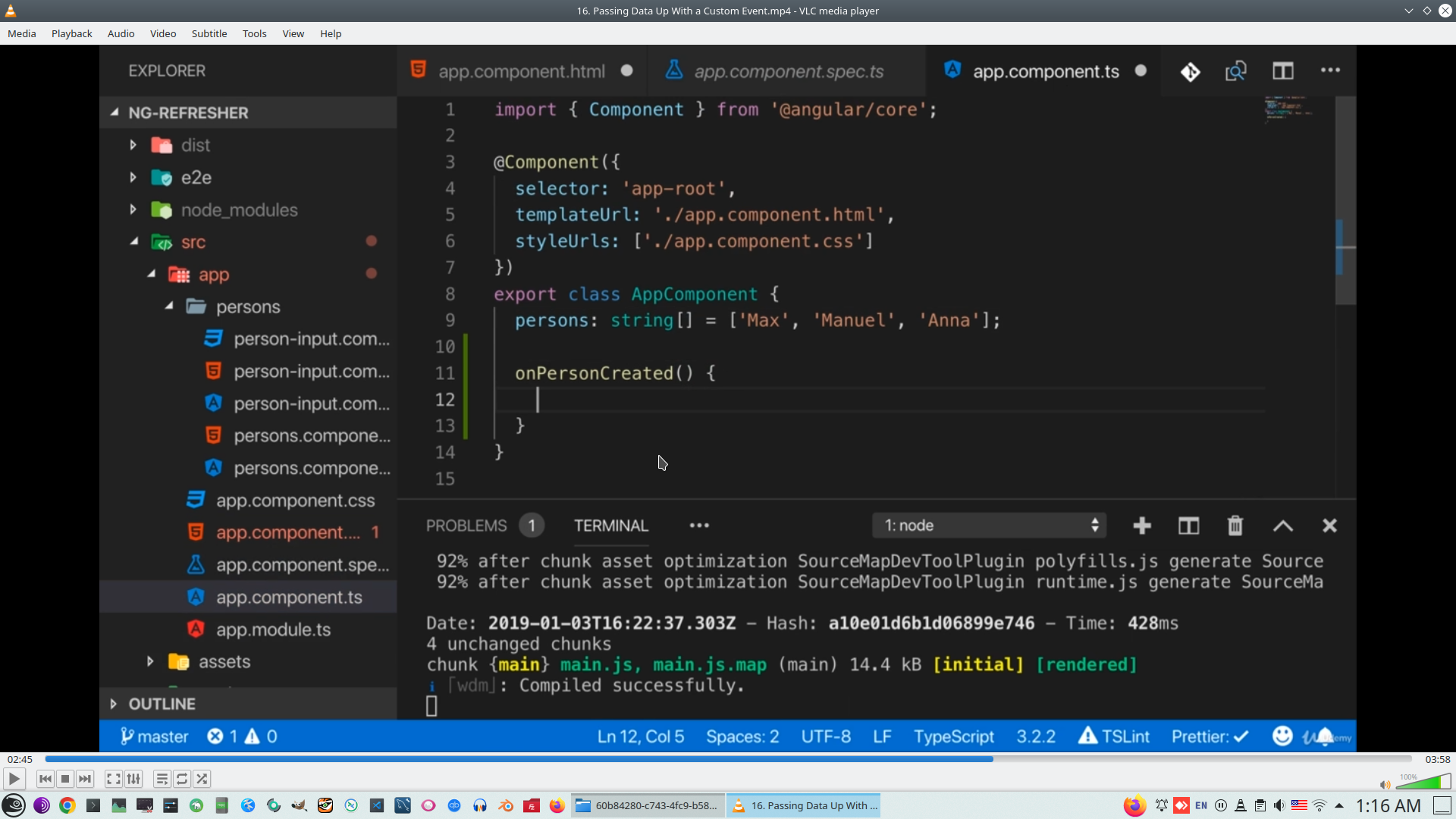Show the playlist with the playlist icon
The width and height of the screenshot is (1456, 819).
162,779
